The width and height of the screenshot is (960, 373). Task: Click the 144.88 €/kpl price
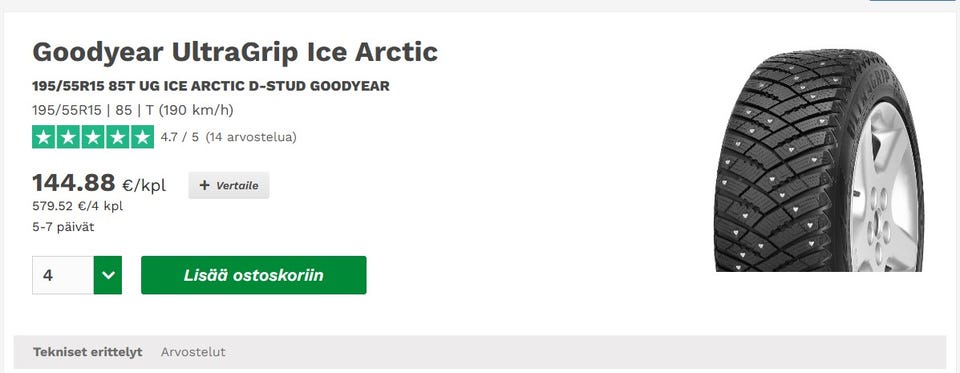tap(99, 183)
